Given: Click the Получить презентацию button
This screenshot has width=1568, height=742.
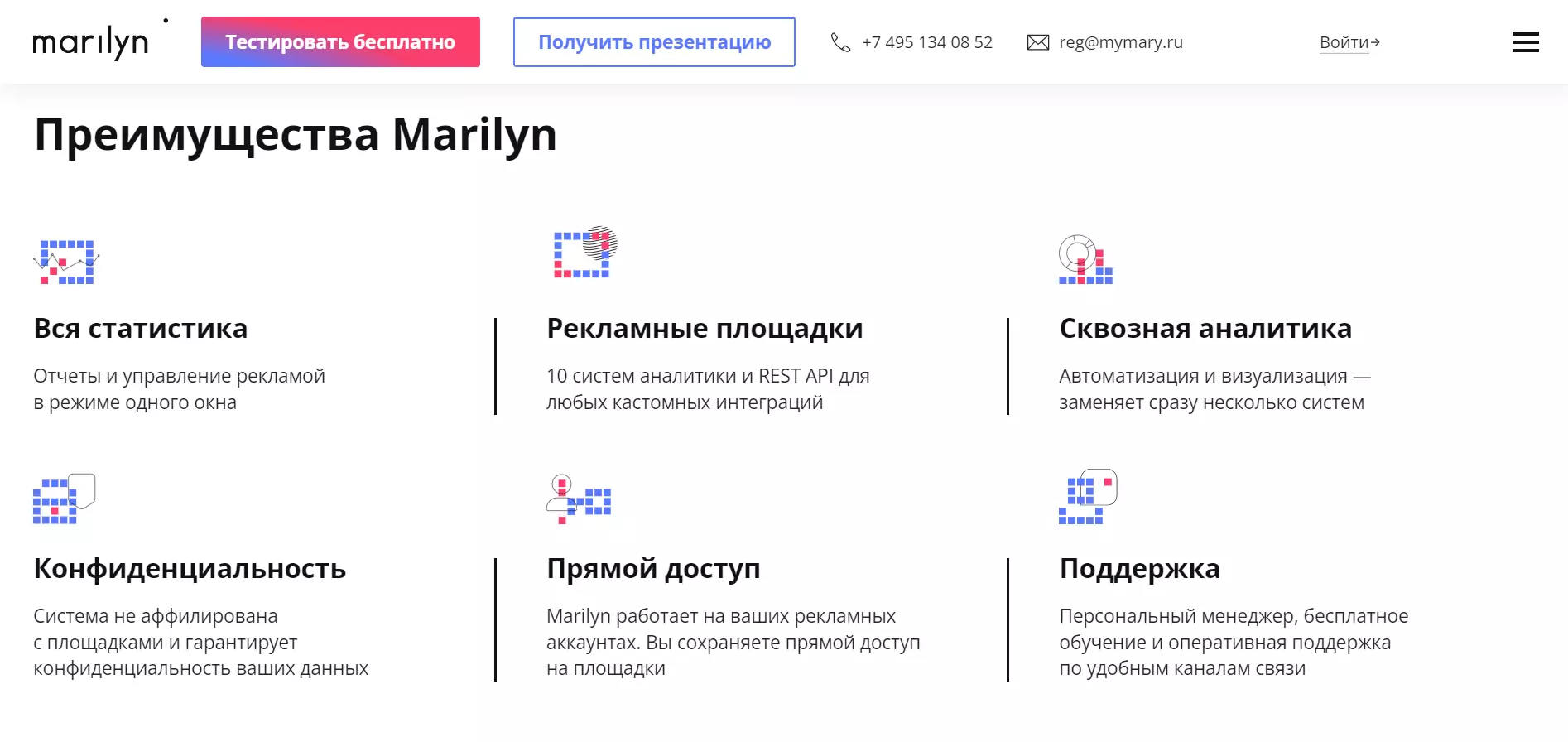Looking at the screenshot, I should point(654,42).
